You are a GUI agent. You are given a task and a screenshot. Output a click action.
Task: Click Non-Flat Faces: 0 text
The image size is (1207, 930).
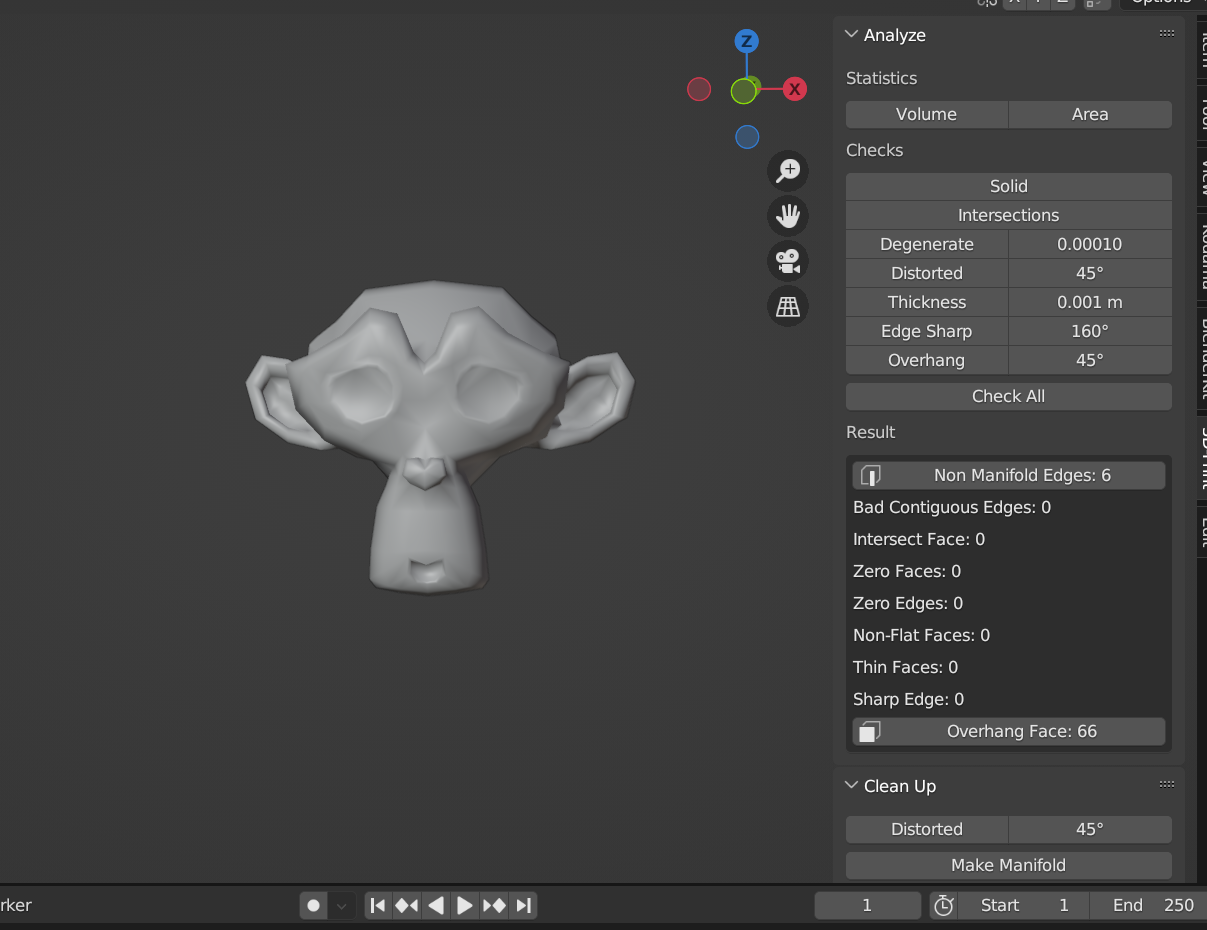921,635
